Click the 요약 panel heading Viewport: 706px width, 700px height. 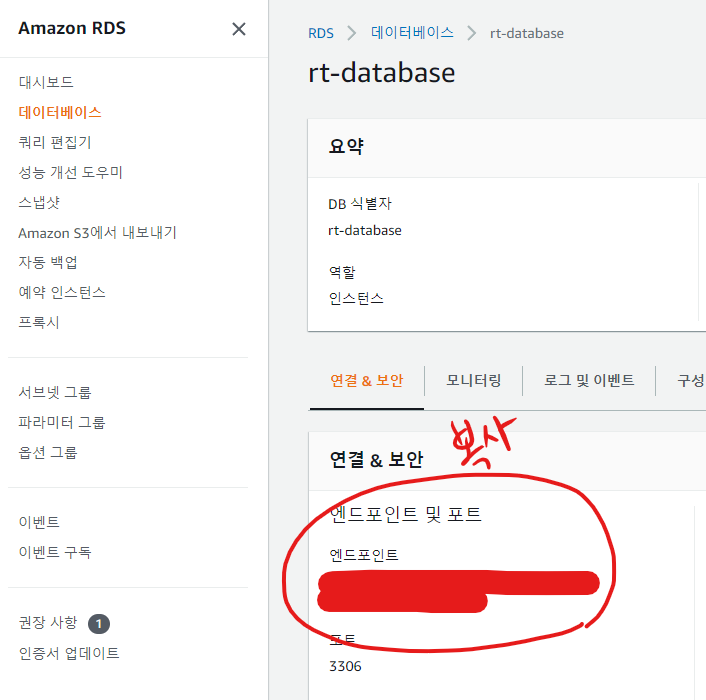coord(346,146)
